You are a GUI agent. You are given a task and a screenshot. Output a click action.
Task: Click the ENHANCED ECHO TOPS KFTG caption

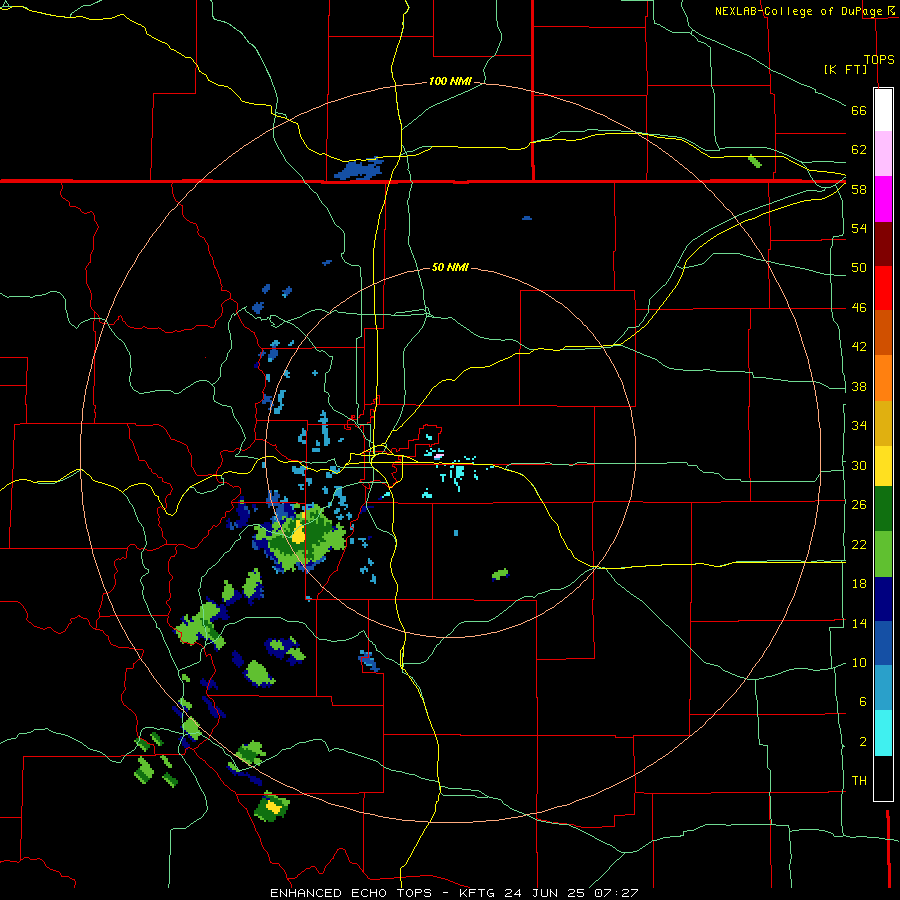click(454, 893)
